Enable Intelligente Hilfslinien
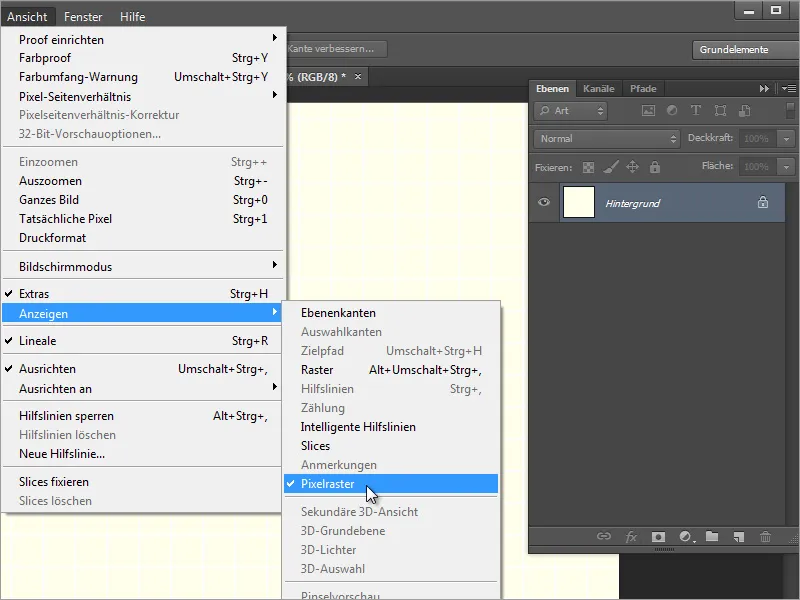The image size is (800, 600). tap(391, 427)
